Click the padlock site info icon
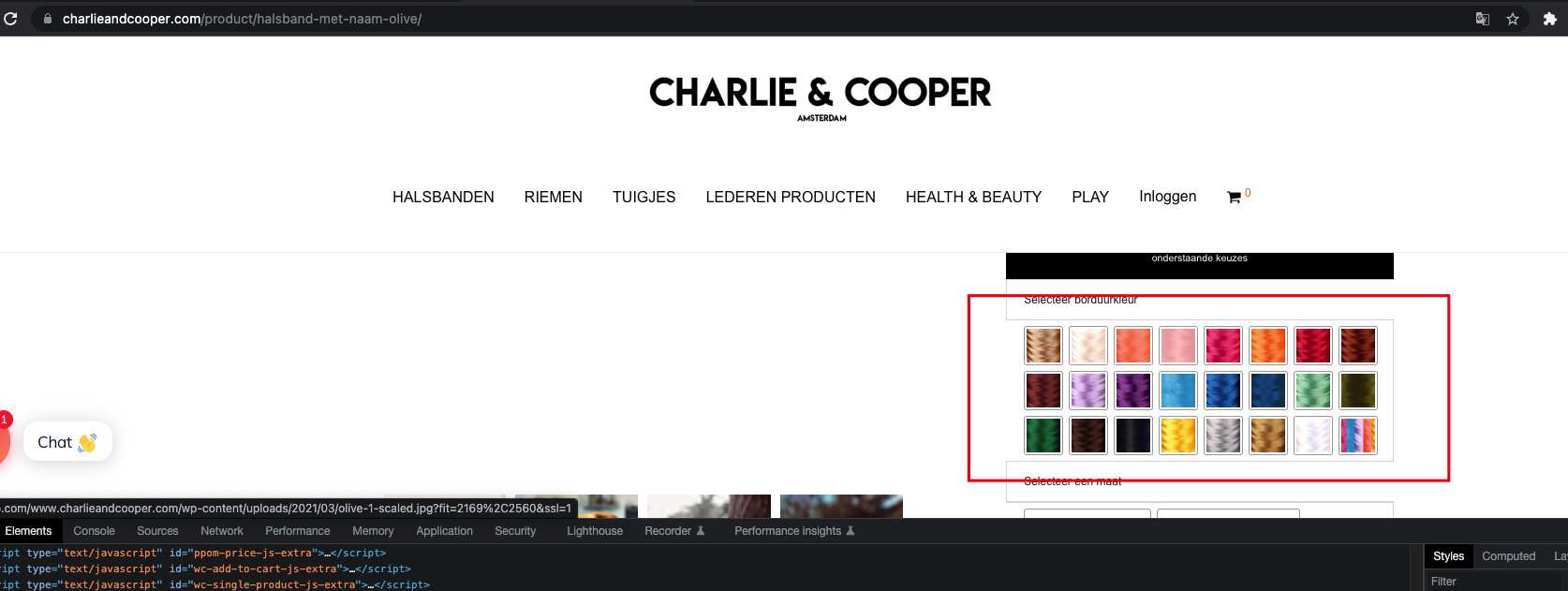This screenshot has width=1568, height=591. [47, 19]
